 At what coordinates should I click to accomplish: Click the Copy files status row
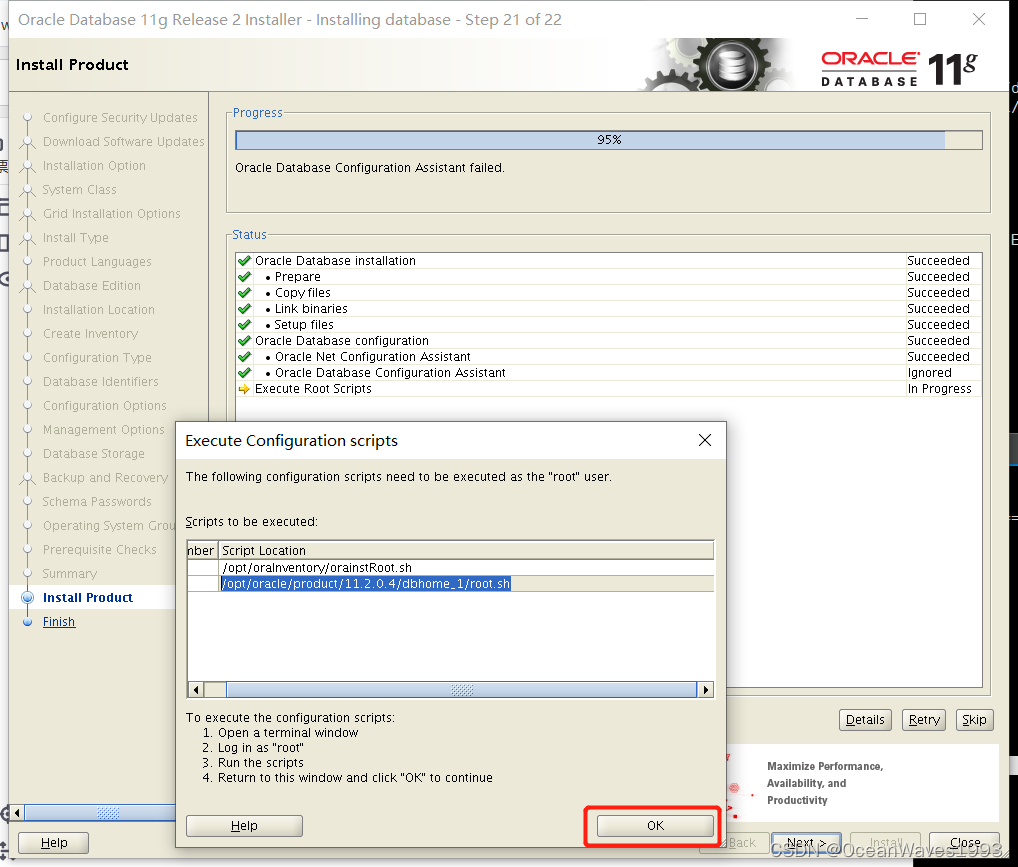tap(608, 292)
